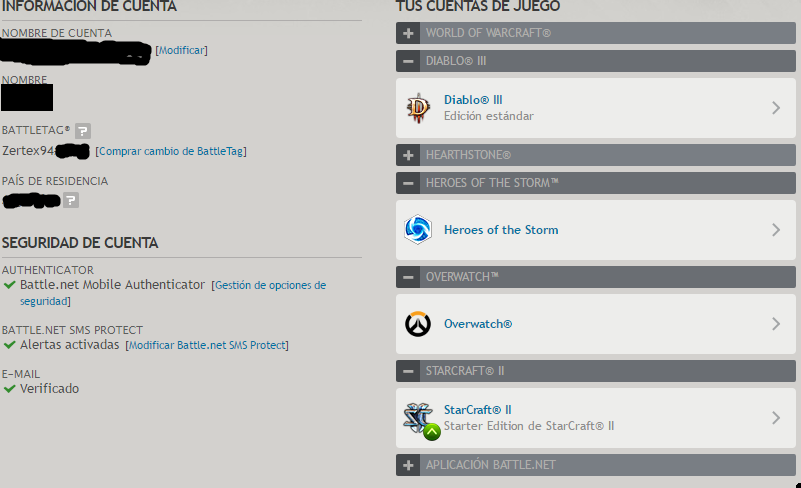Collapse the Overwatch section
Screen dimensions: 801x488
[x=408, y=277]
